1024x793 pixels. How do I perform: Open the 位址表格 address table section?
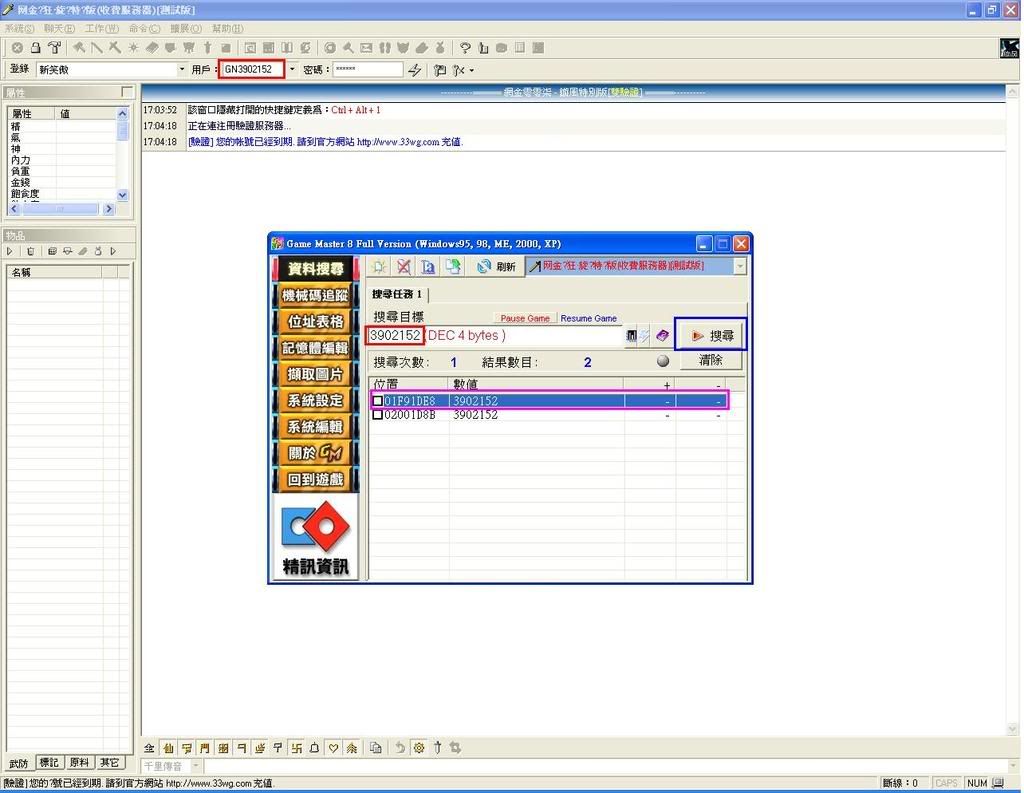click(x=315, y=321)
